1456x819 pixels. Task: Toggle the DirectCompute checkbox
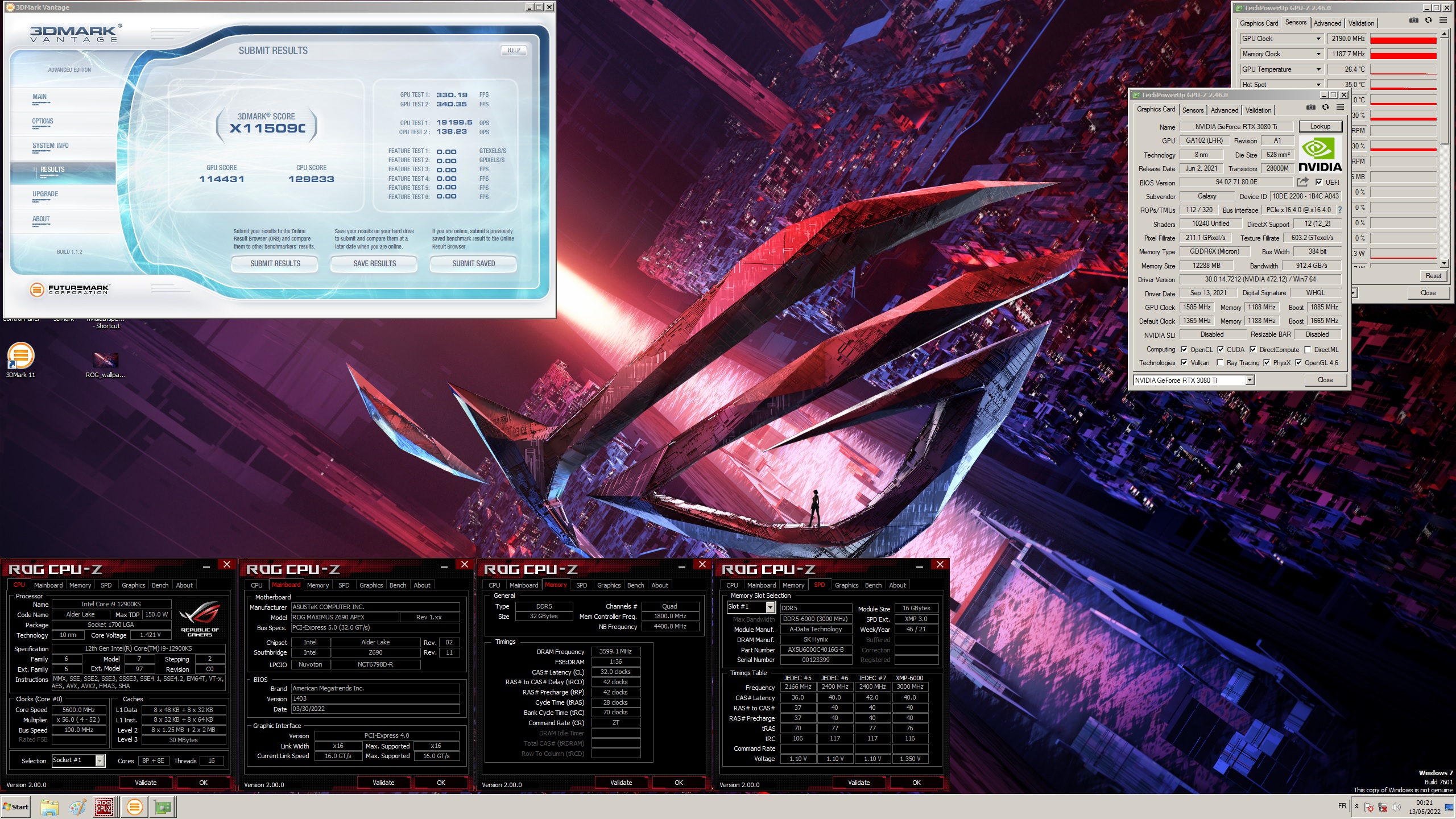(1252, 349)
